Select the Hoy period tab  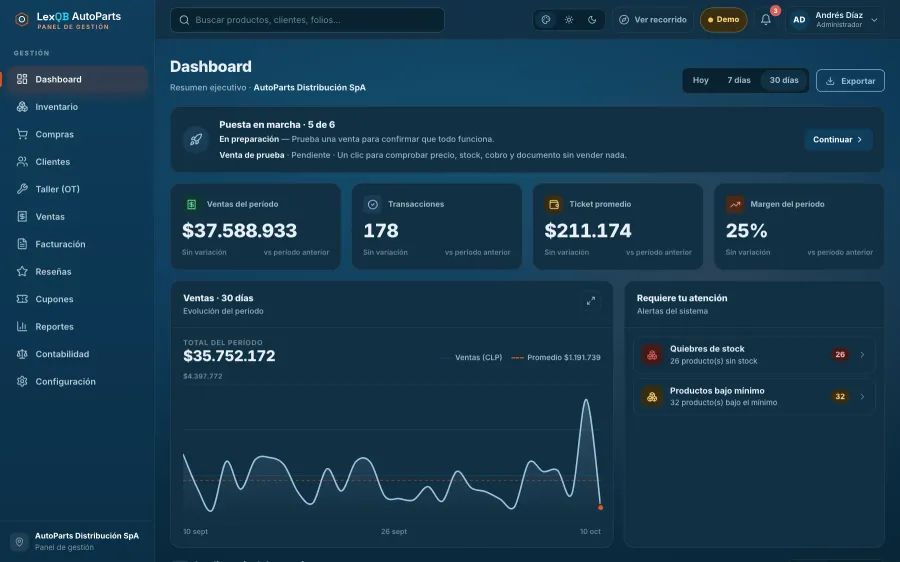point(700,80)
